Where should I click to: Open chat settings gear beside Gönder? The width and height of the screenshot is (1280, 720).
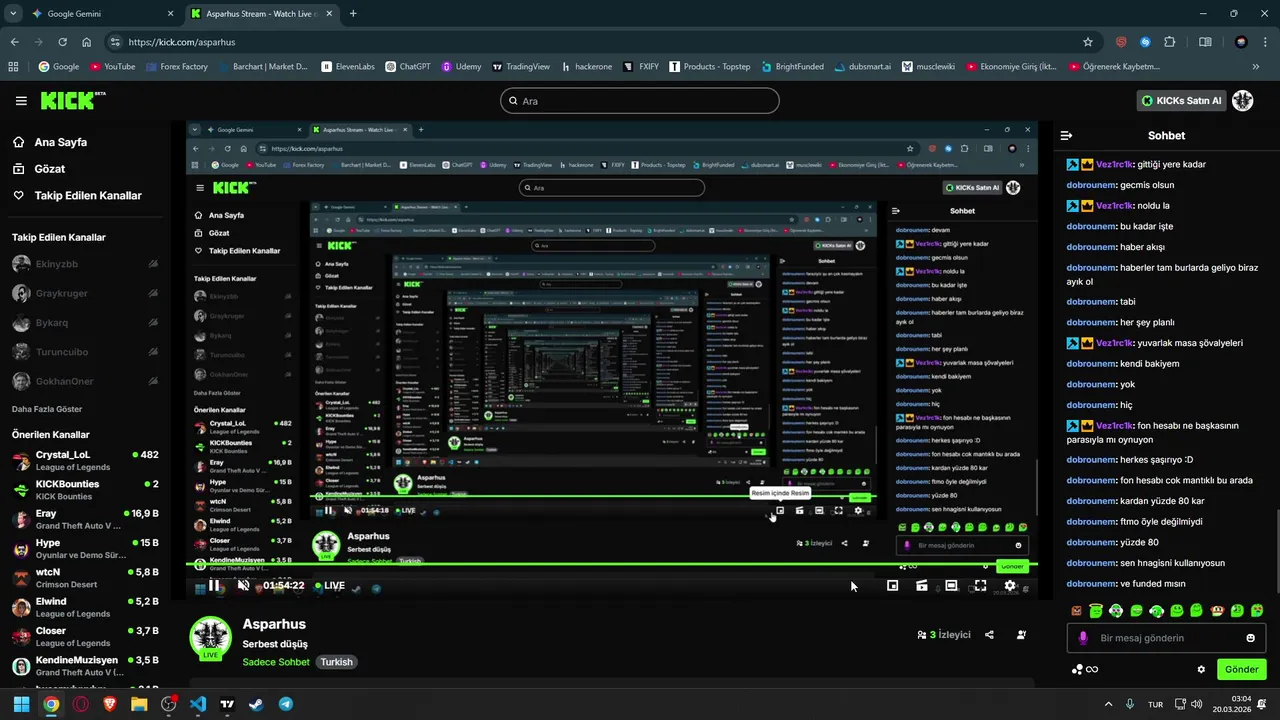(x=1201, y=669)
